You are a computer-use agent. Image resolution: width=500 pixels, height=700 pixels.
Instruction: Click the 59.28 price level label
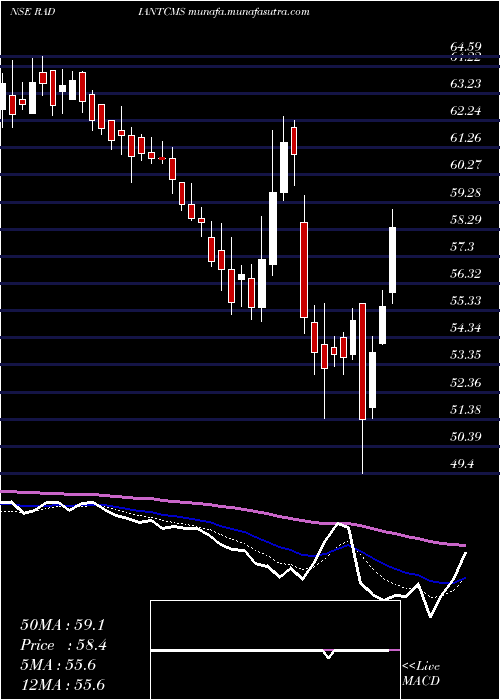(466, 192)
